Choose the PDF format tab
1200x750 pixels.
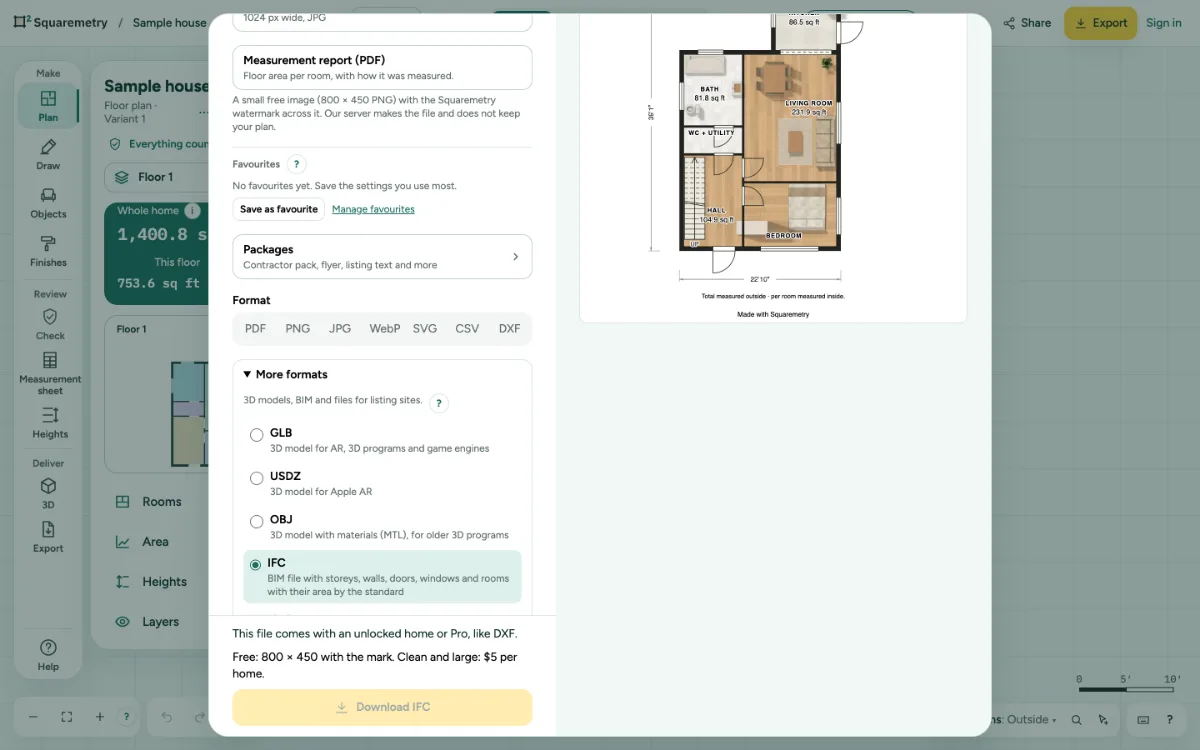(255, 329)
